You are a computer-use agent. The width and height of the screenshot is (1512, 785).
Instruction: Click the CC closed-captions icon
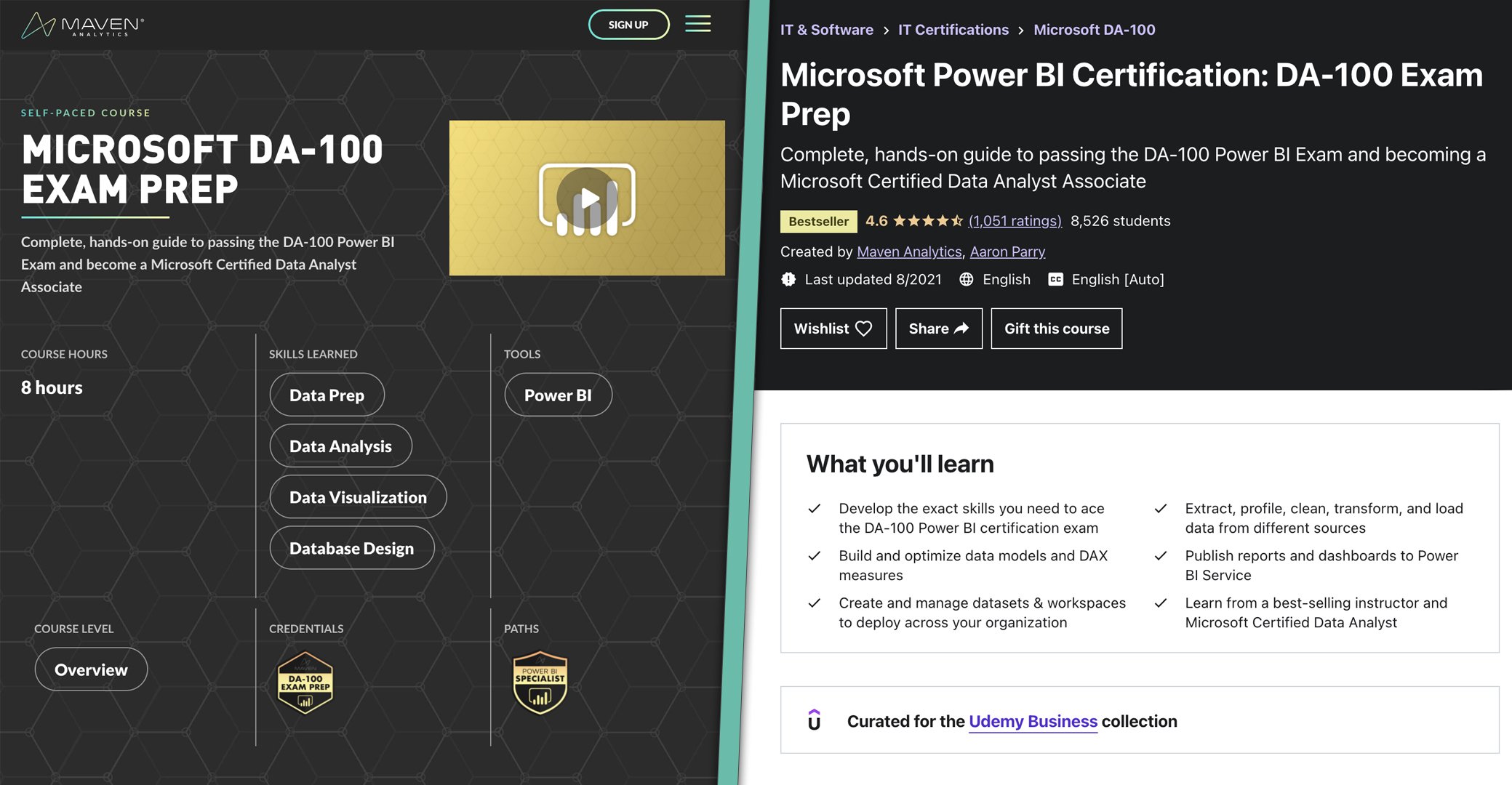click(x=1055, y=279)
